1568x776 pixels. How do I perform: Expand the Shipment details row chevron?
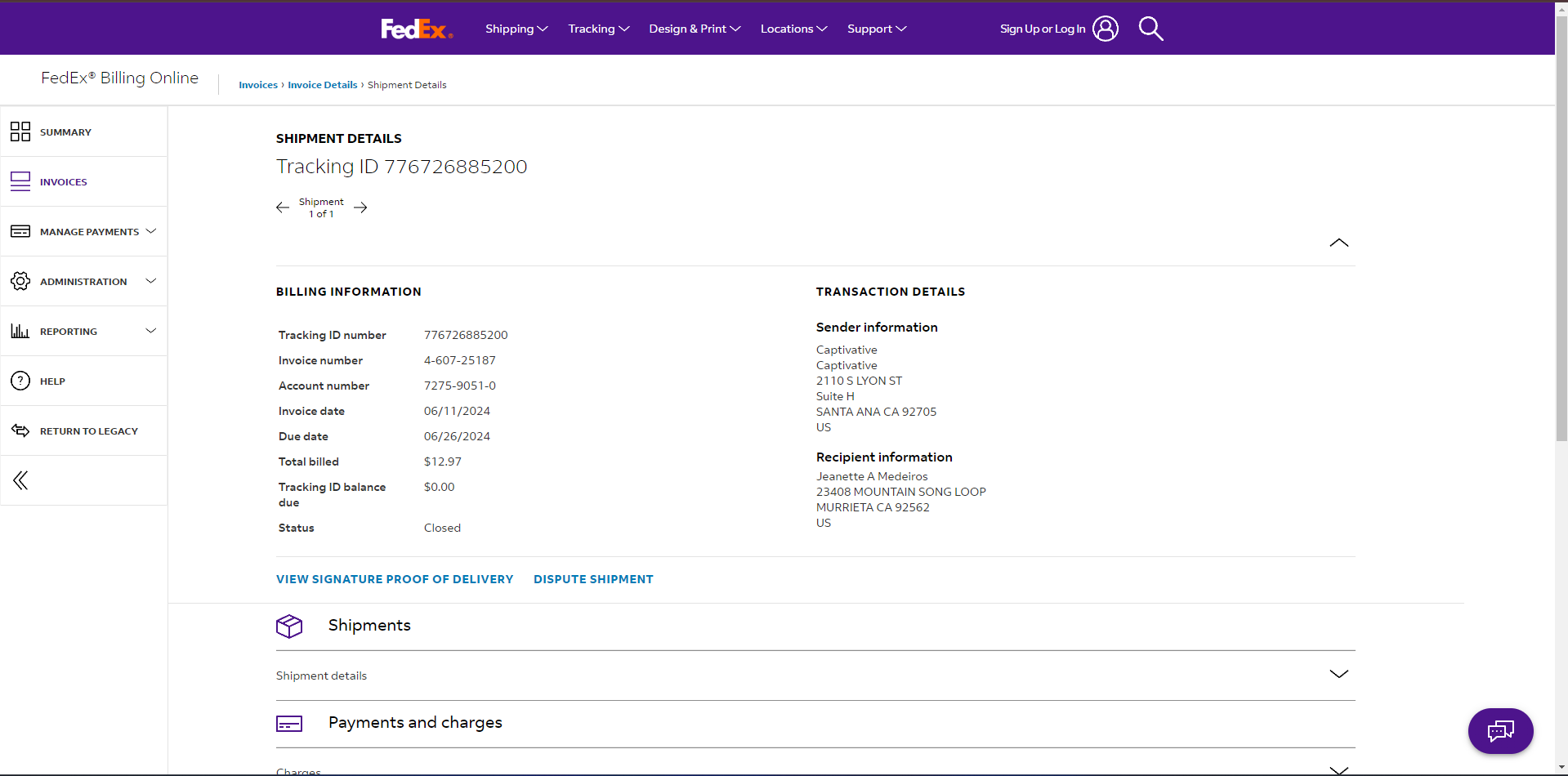(1338, 674)
